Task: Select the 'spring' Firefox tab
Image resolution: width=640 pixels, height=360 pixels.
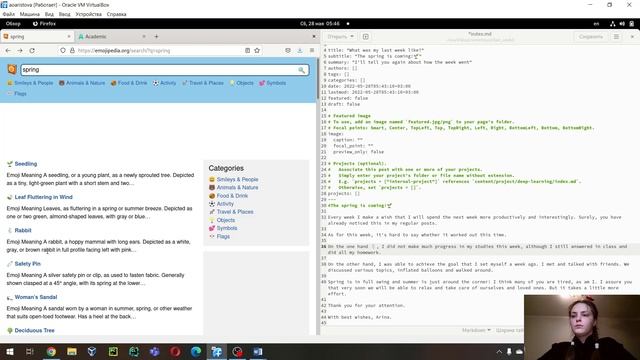Action: coord(37,36)
